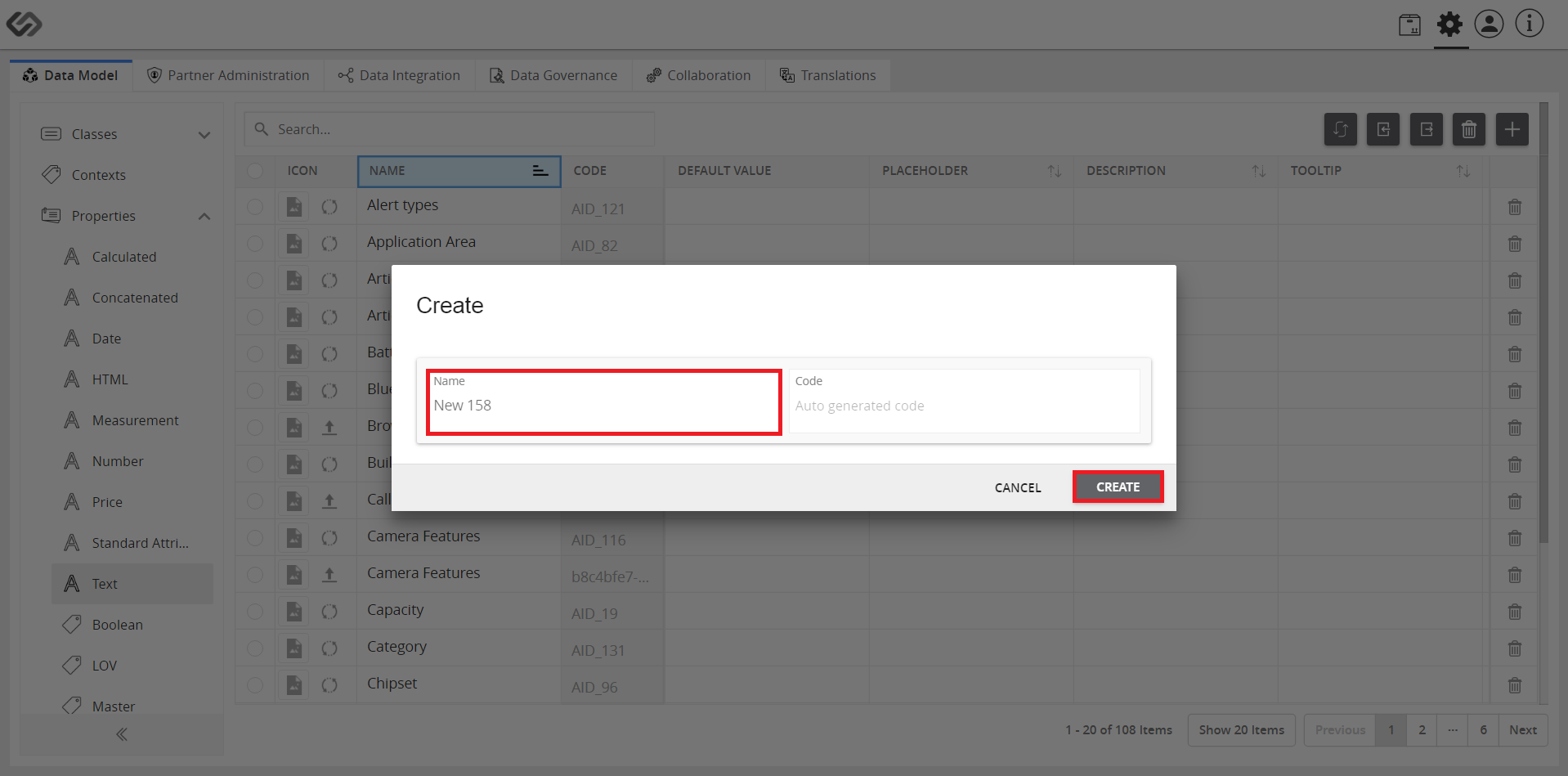Click the app logo icon
1568x776 pixels.
click(x=24, y=24)
